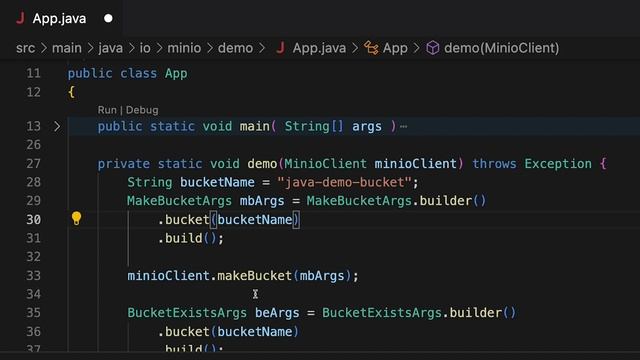Select the main breadcrumb segment

coord(67,48)
